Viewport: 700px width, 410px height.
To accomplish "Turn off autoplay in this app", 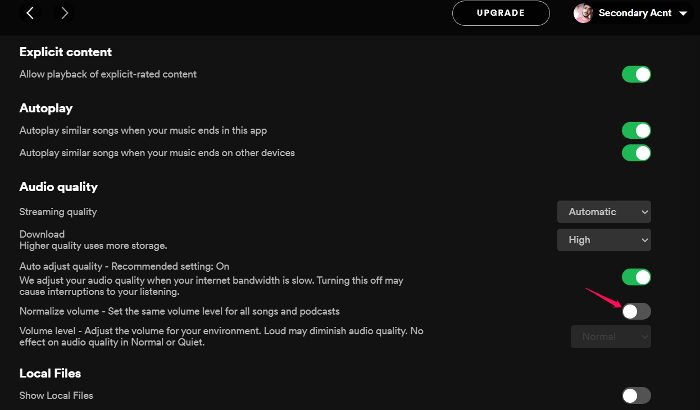I will pos(636,131).
